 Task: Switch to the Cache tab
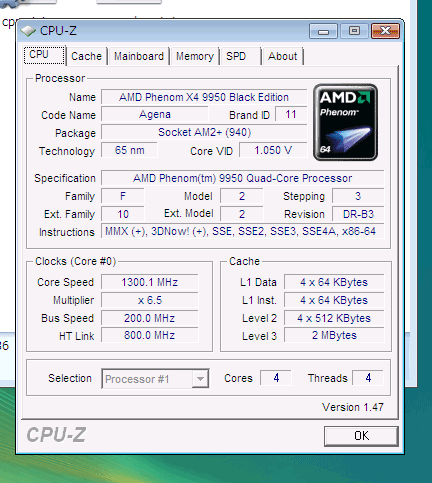[x=86, y=56]
